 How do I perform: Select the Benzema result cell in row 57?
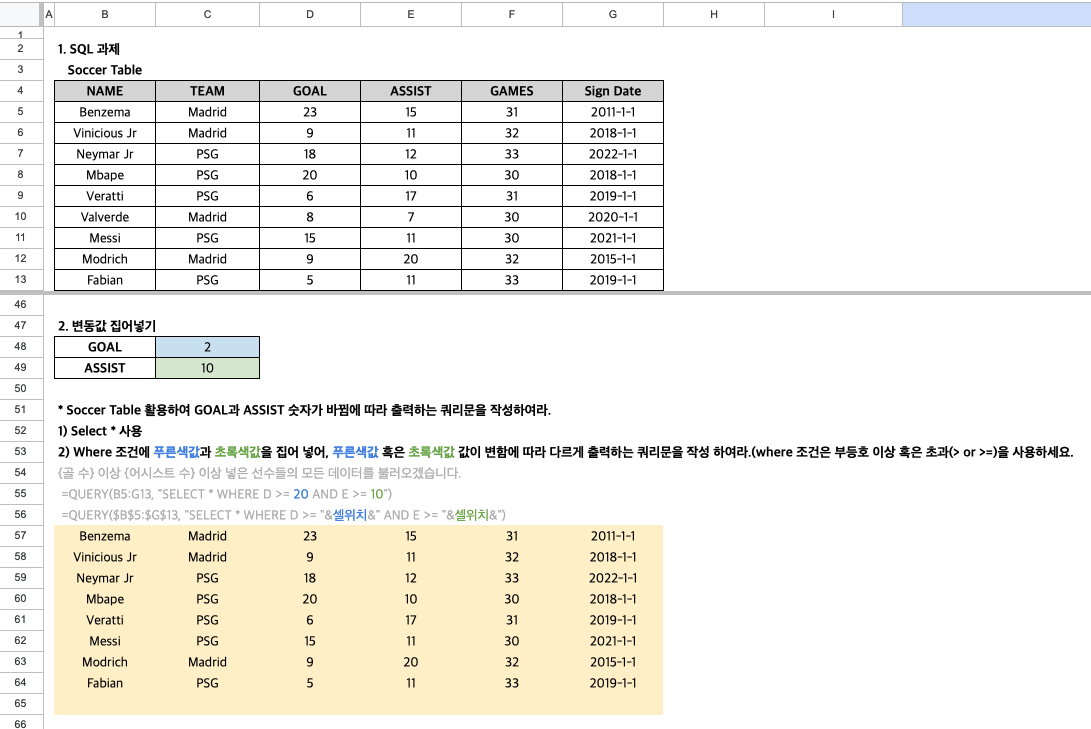click(105, 536)
